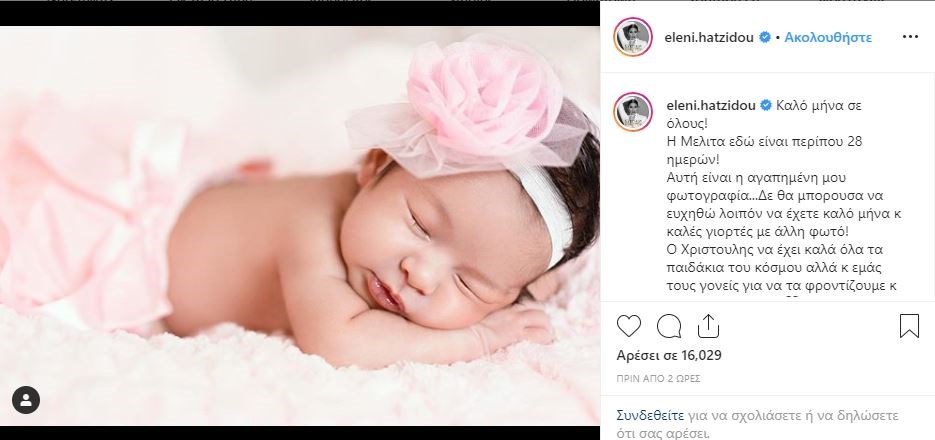Image resolution: width=935 pixels, height=440 pixels.
Task: Open the profile avatar in the post header
Action: click(x=633, y=37)
